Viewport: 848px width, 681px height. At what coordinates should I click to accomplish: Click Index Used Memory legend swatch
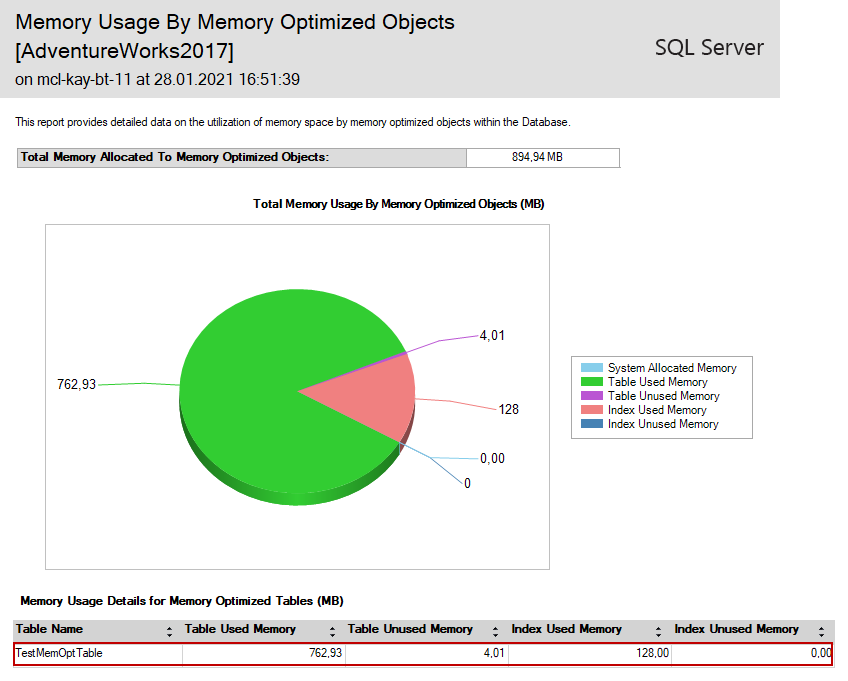click(592, 410)
